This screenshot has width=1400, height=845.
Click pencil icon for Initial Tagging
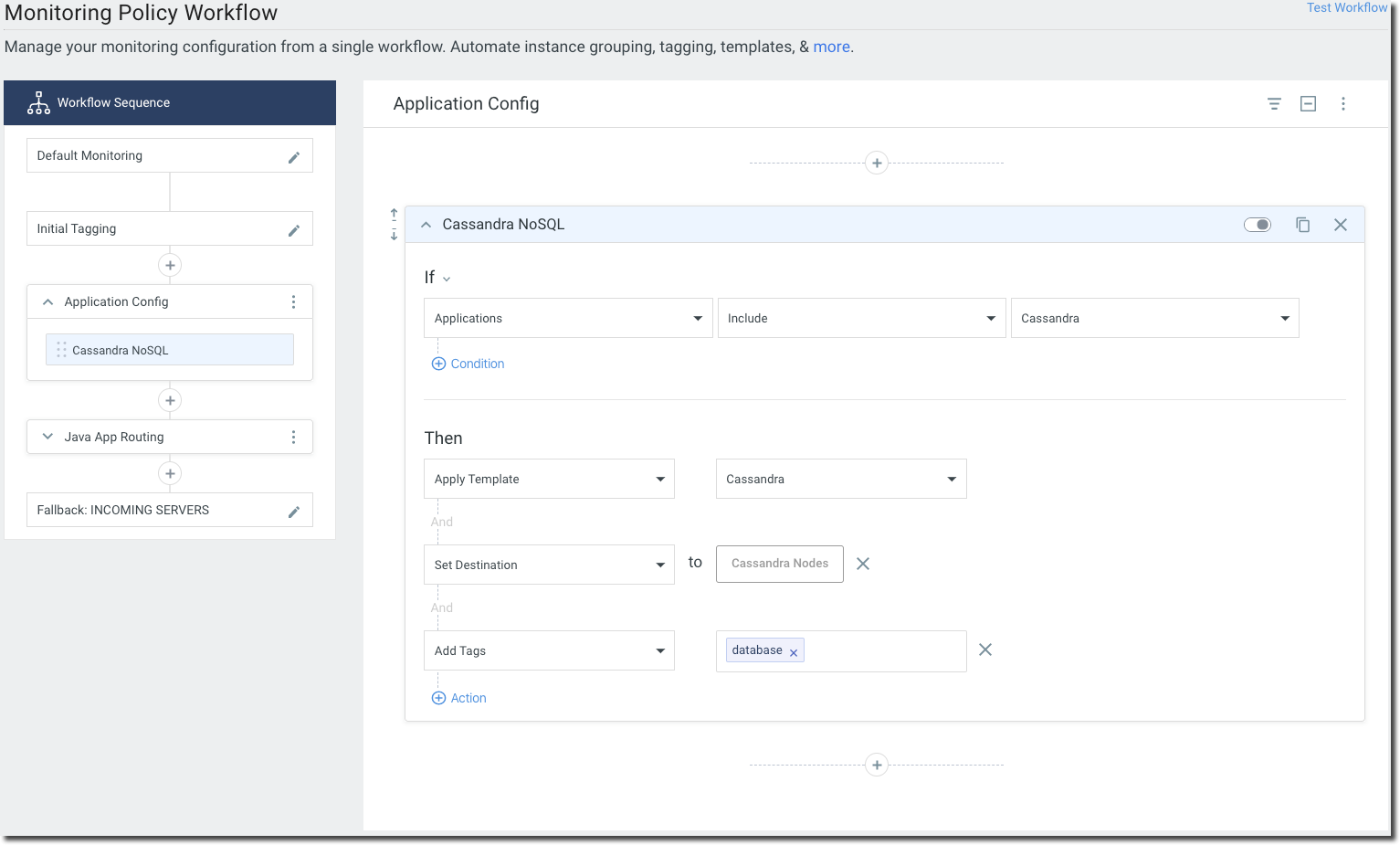(294, 230)
